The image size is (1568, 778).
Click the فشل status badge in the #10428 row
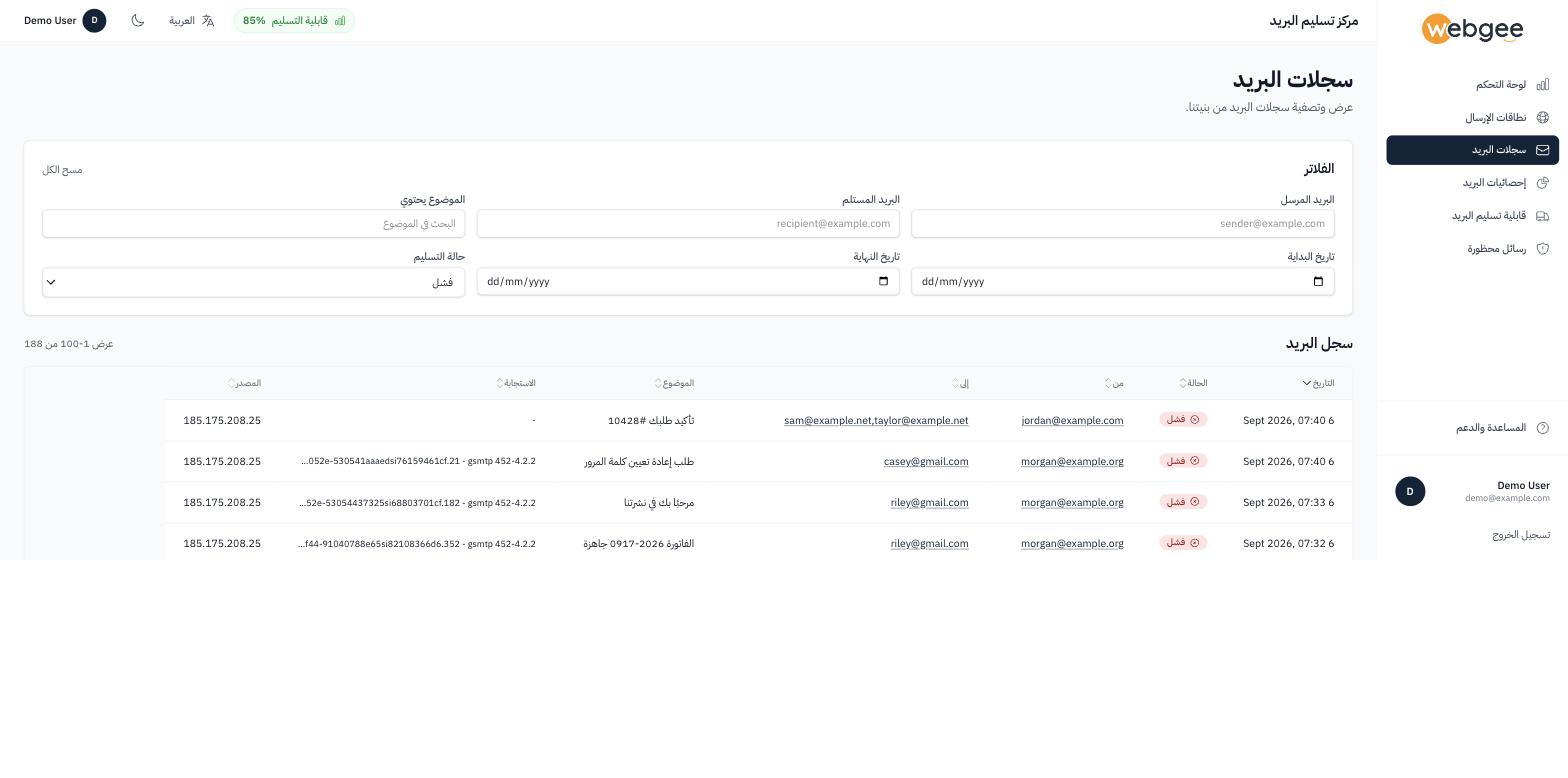(1183, 420)
